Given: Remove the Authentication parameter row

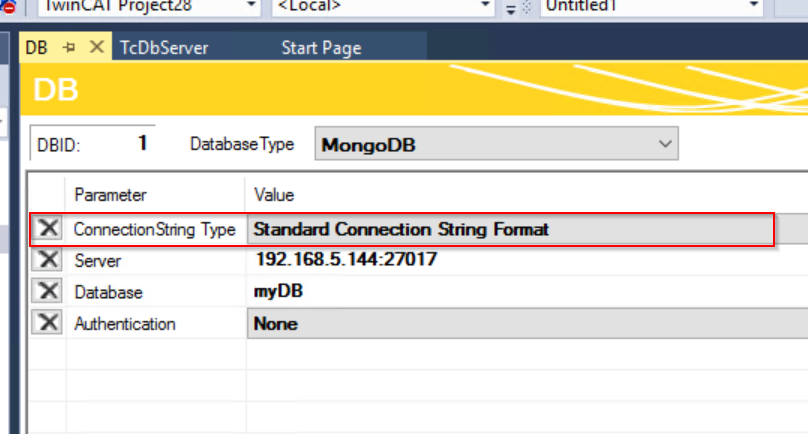Looking at the screenshot, I should [48, 323].
